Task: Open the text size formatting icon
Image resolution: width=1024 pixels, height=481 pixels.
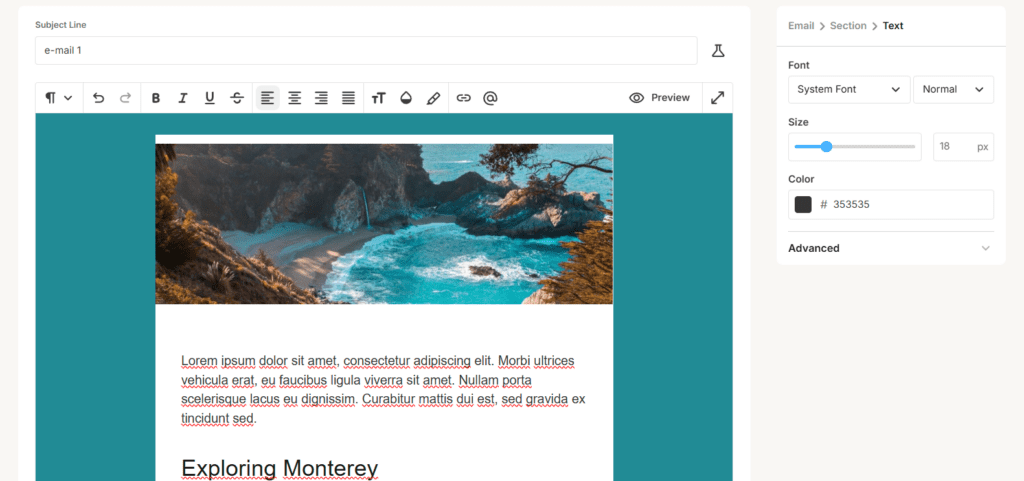Action: (x=378, y=98)
